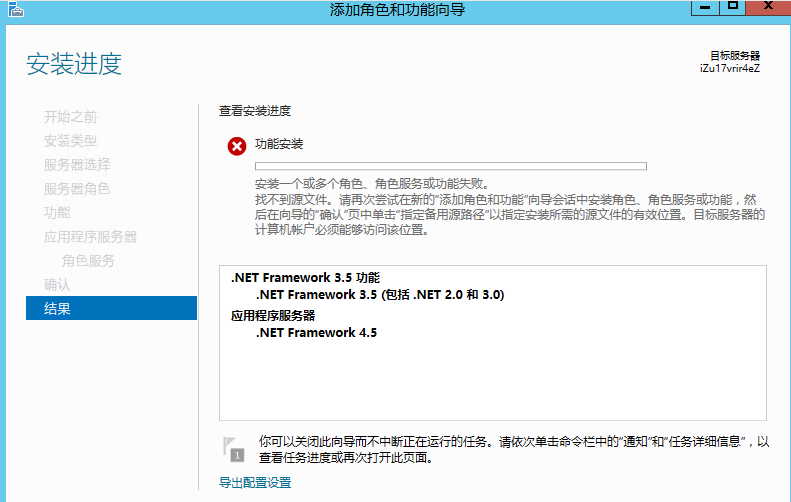791x502 pixels.
Task: Click the notification flag icon at the bottom
Action: [233, 448]
